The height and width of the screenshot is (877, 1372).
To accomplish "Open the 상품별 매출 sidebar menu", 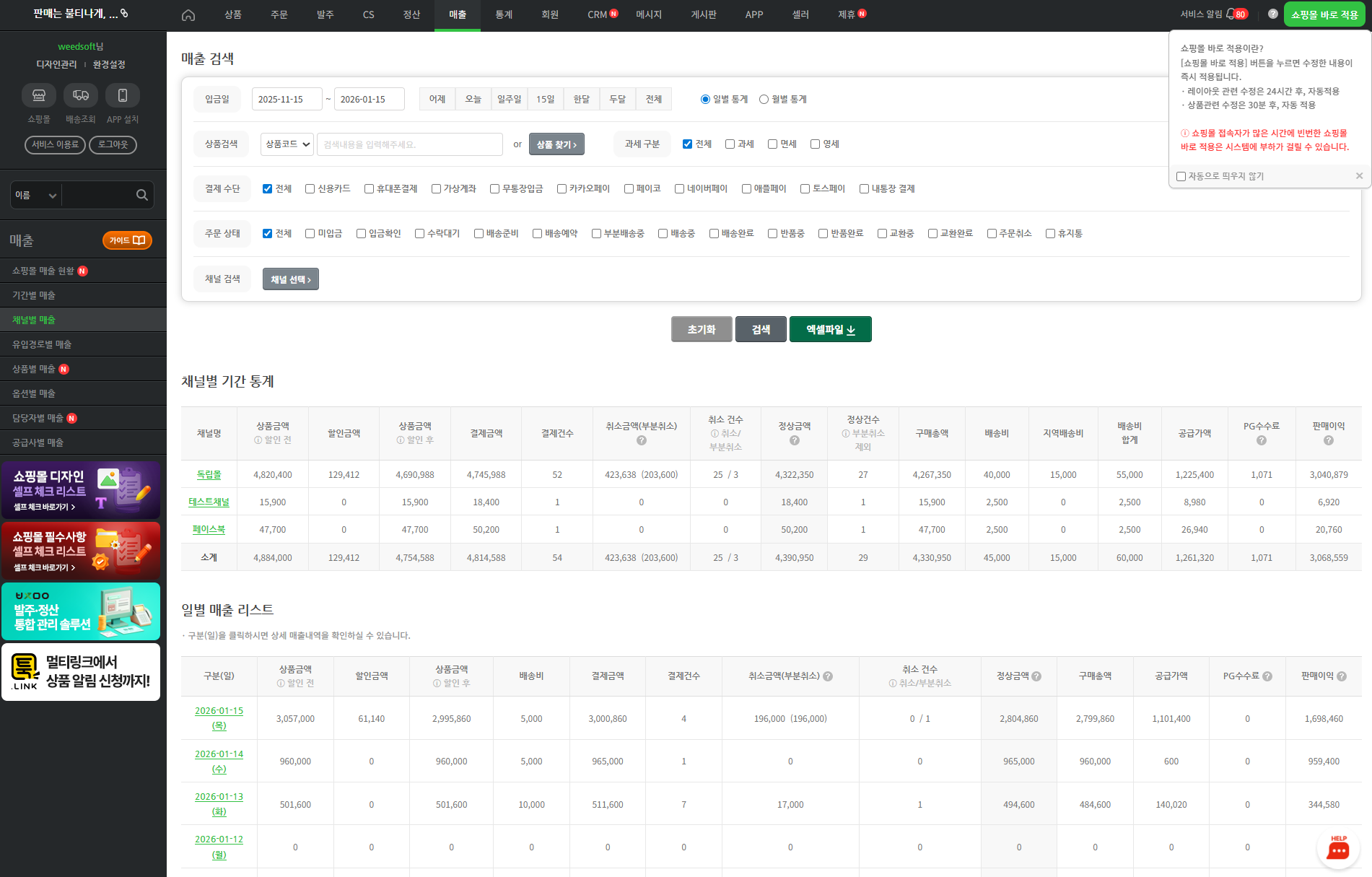I will (83, 369).
